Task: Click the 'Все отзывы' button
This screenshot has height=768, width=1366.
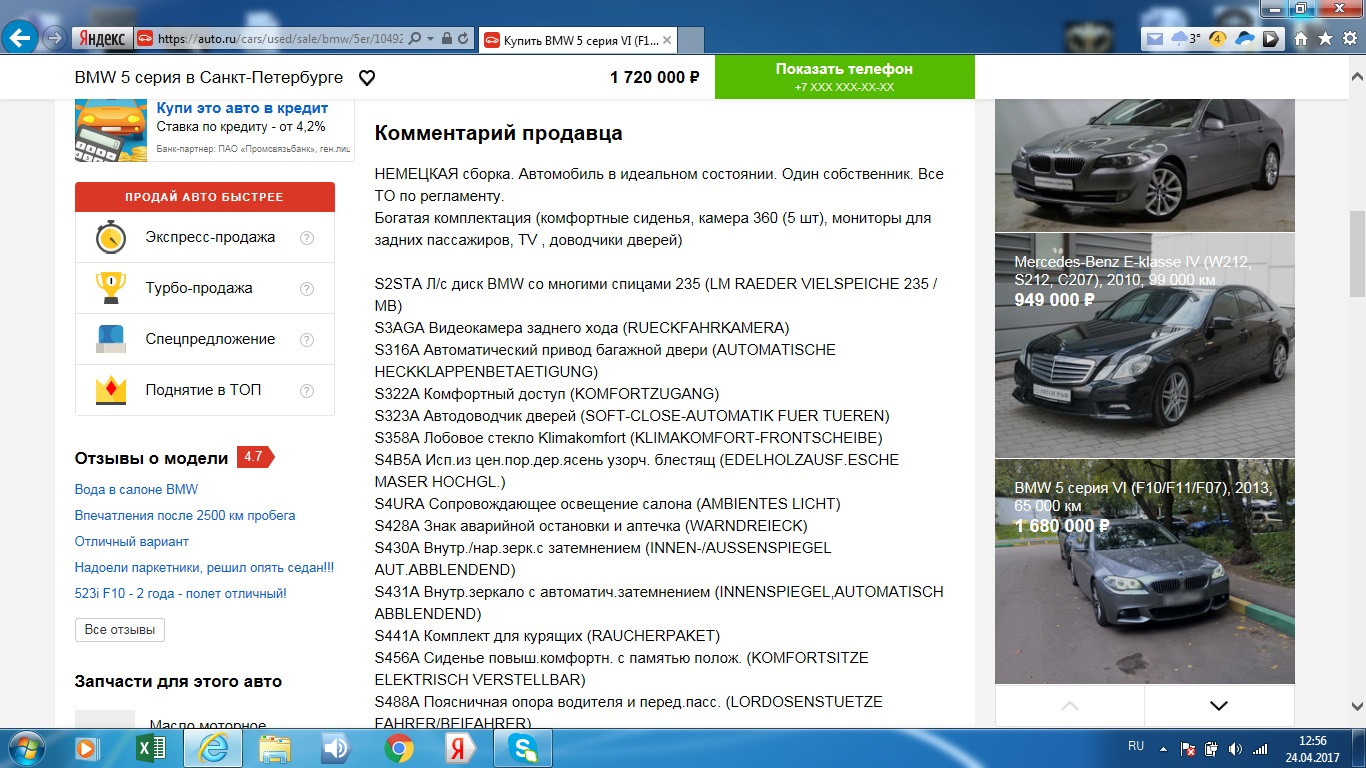Action: coord(120,630)
